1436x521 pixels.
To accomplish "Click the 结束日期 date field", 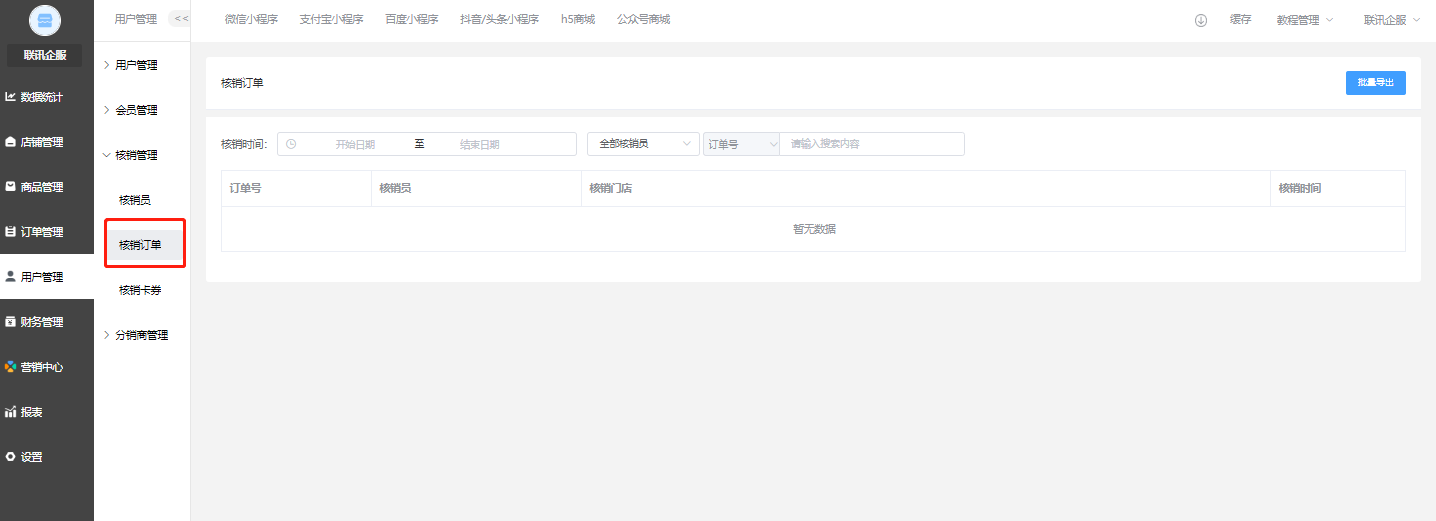I will [480, 144].
